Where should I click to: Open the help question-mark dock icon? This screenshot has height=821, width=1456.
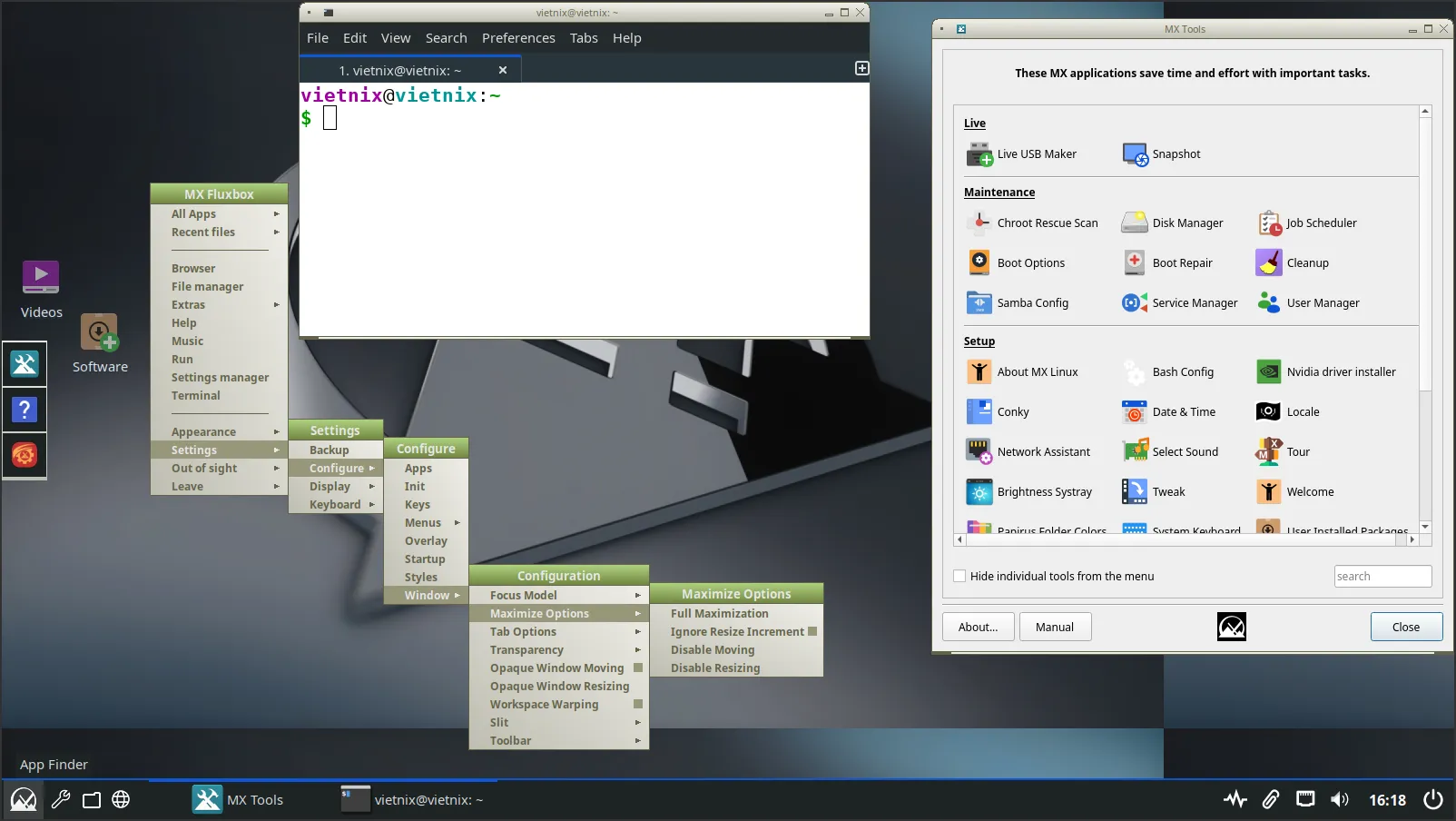(x=25, y=410)
